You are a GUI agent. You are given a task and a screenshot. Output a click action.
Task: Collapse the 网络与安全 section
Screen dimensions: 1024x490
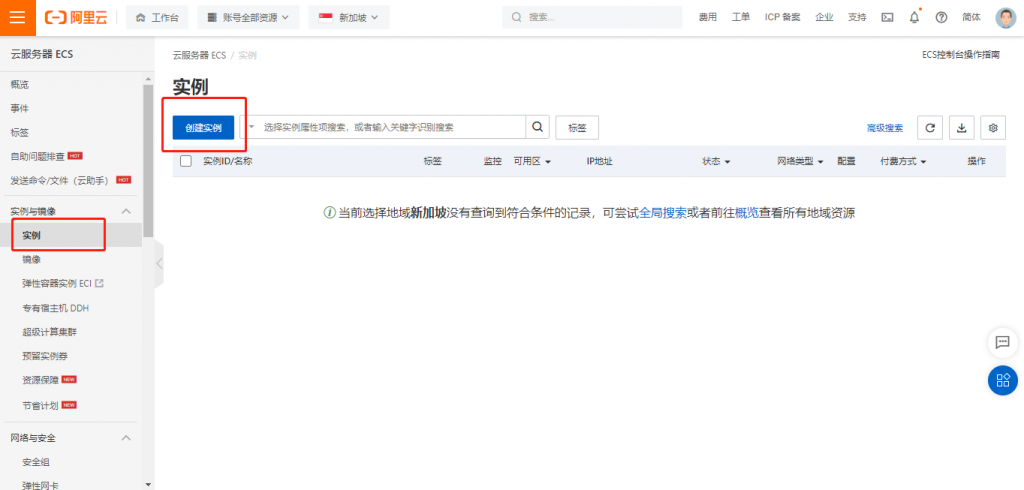click(x=127, y=438)
